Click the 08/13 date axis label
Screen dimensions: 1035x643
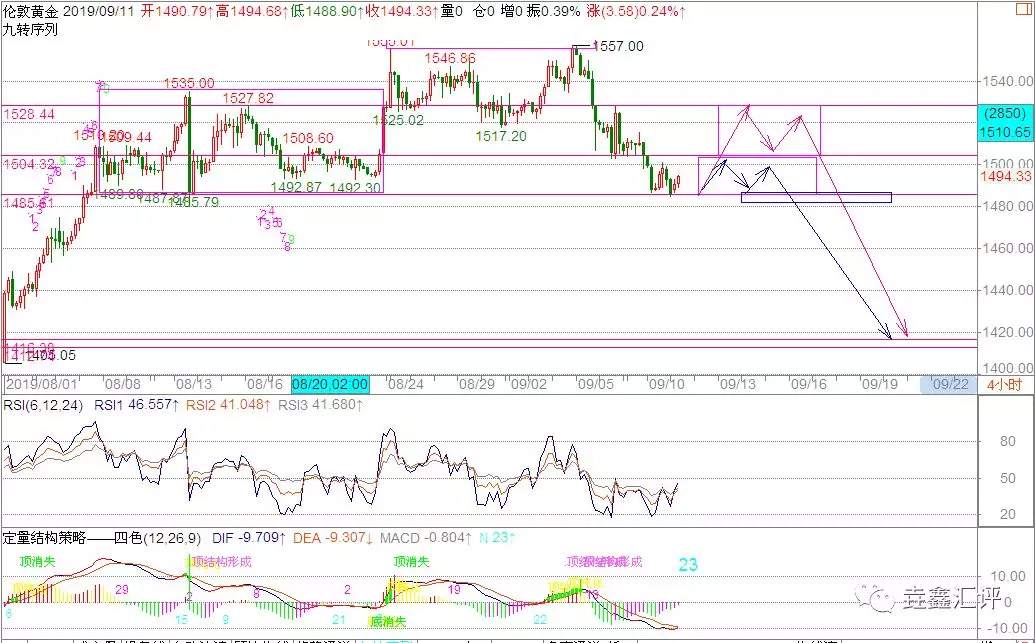click(193, 384)
